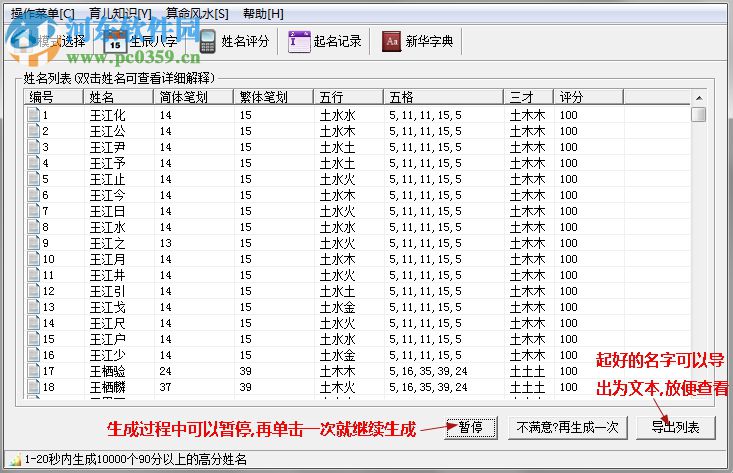Select the name 王江引
Viewport: 733px width, 473px height.
(x=108, y=291)
